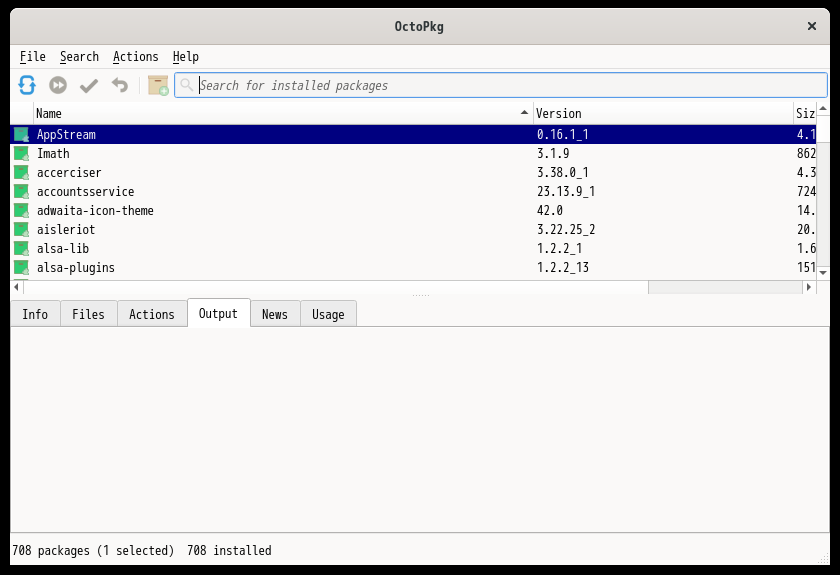Switch to the Info tab
The height and width of the screenshot is (575, 840).
point(35,314)
